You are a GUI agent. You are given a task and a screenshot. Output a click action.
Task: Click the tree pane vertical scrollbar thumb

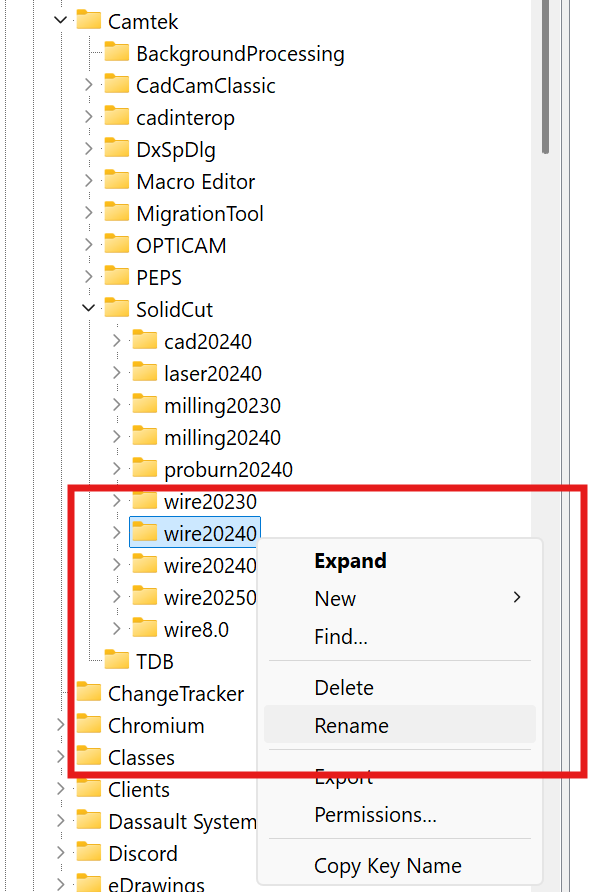545,77
